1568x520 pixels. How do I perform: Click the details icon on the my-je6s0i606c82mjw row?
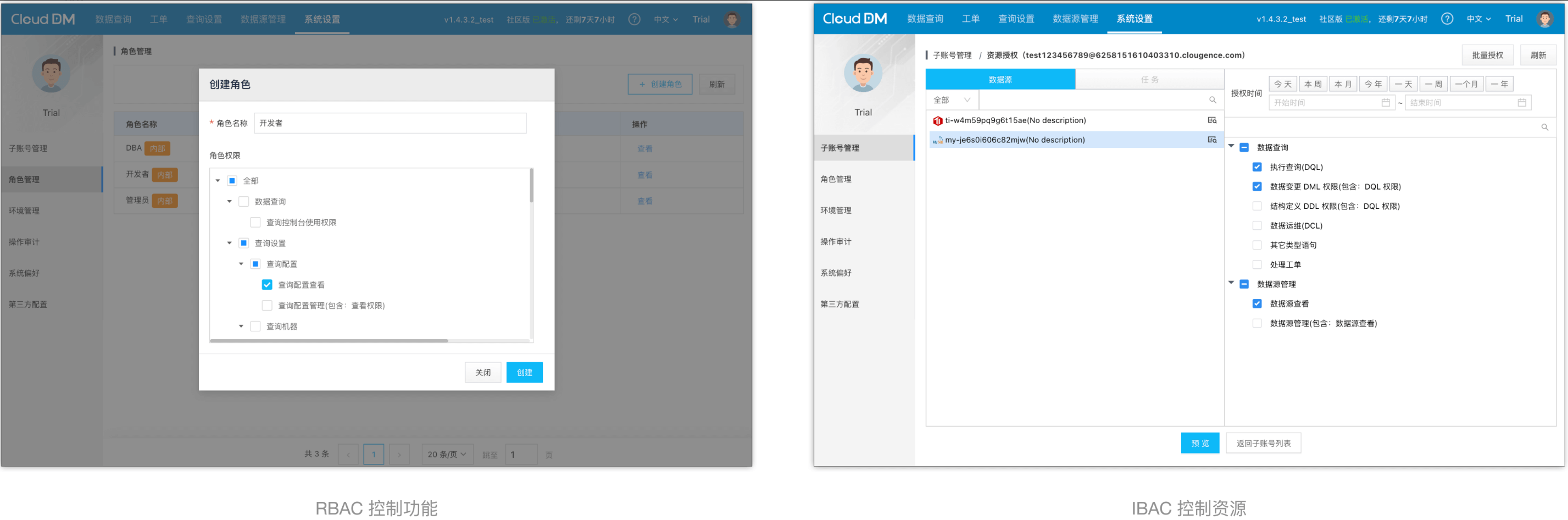(1211, 140)
